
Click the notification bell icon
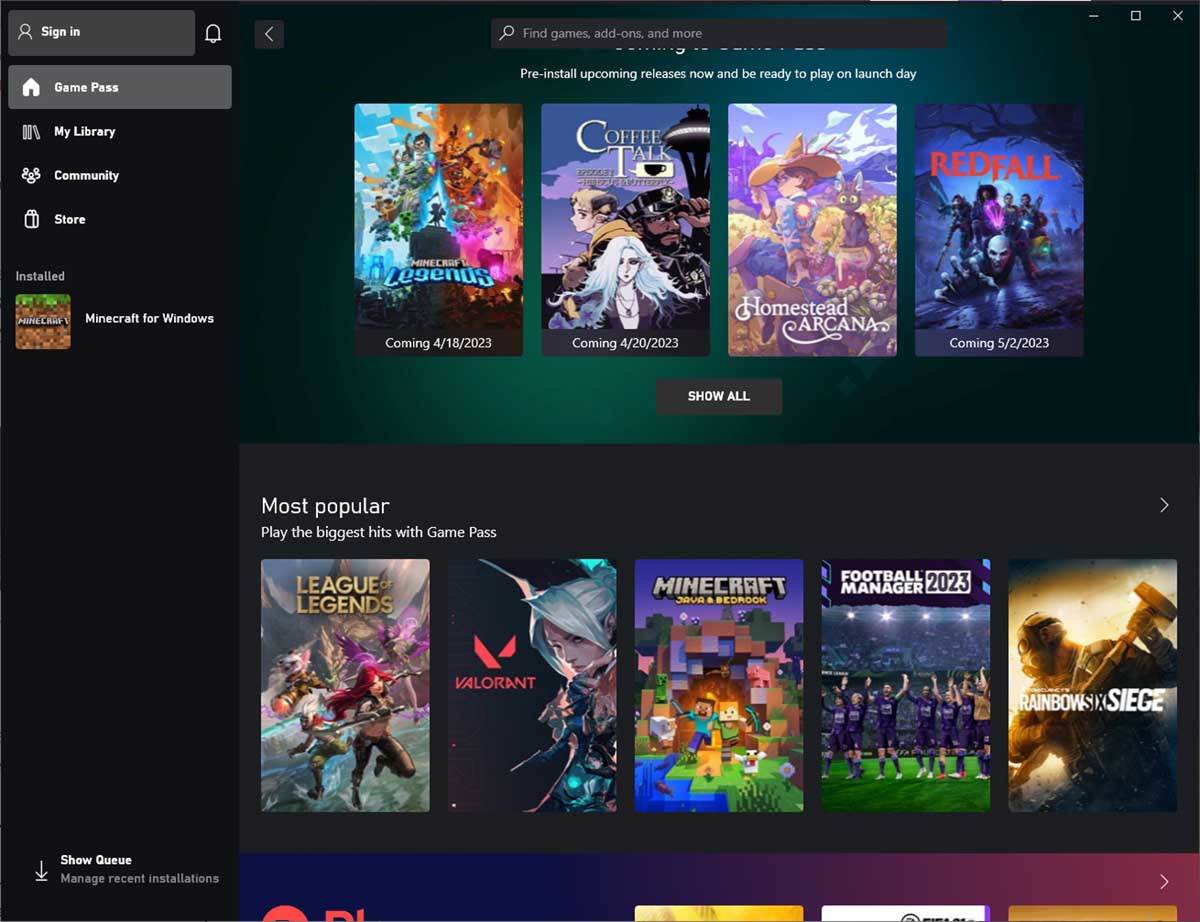point(213,33)
